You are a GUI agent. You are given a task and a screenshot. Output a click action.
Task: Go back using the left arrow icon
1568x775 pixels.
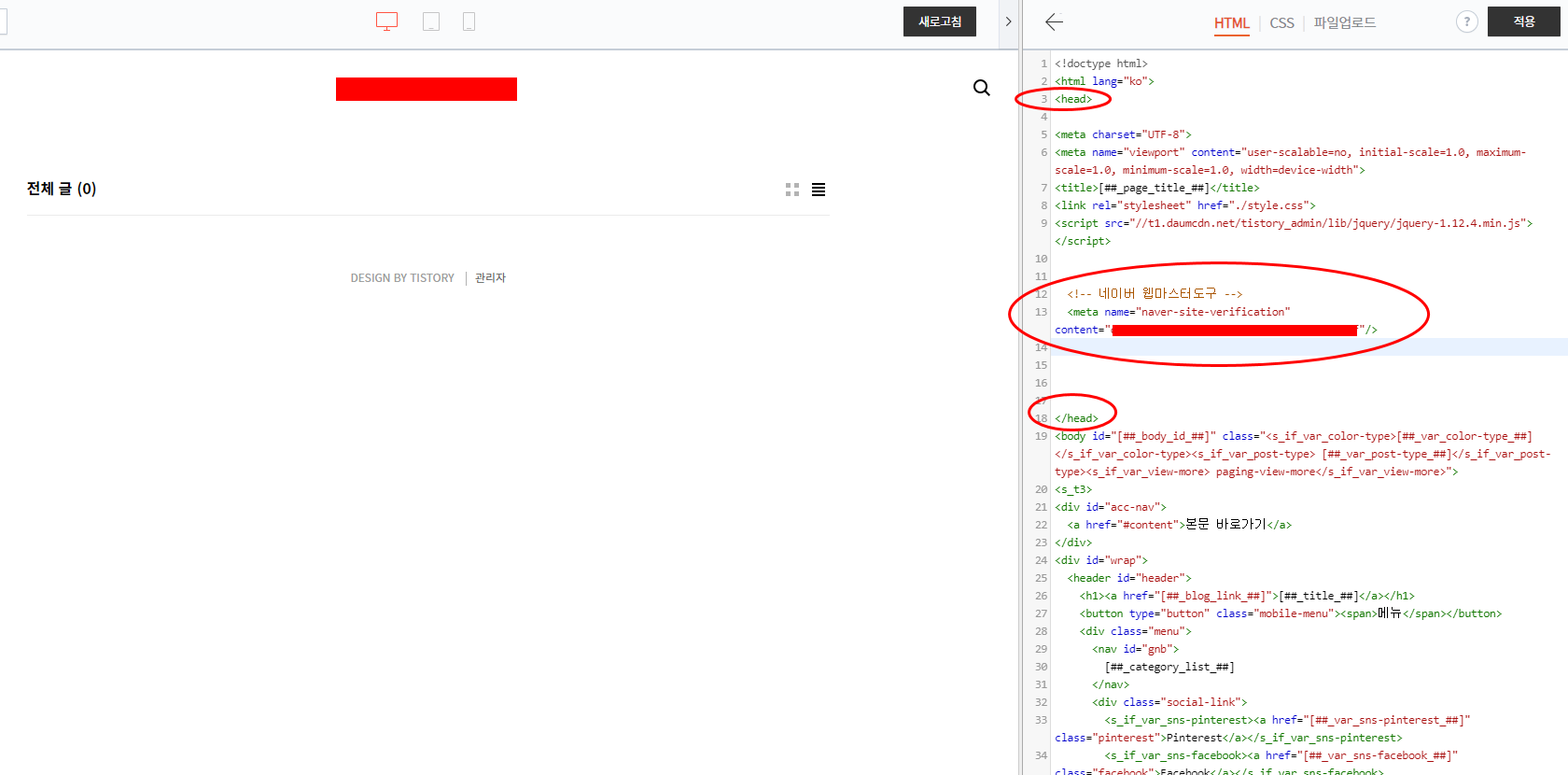1055,22
